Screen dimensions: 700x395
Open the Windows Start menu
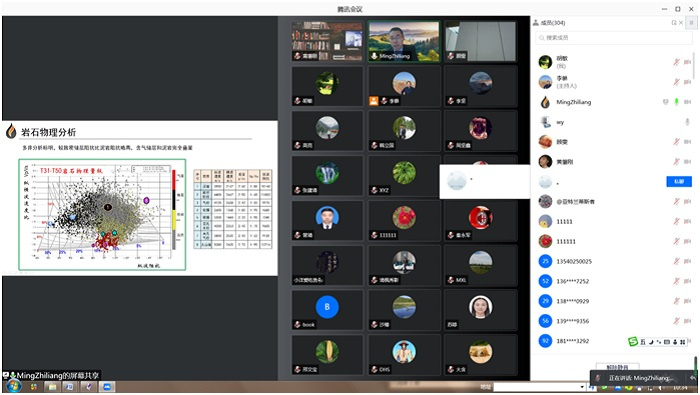[14, 387]
